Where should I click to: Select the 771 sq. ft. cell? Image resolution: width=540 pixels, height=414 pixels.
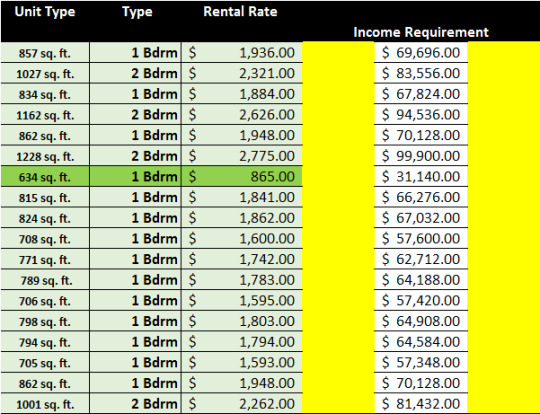[45, 259]
